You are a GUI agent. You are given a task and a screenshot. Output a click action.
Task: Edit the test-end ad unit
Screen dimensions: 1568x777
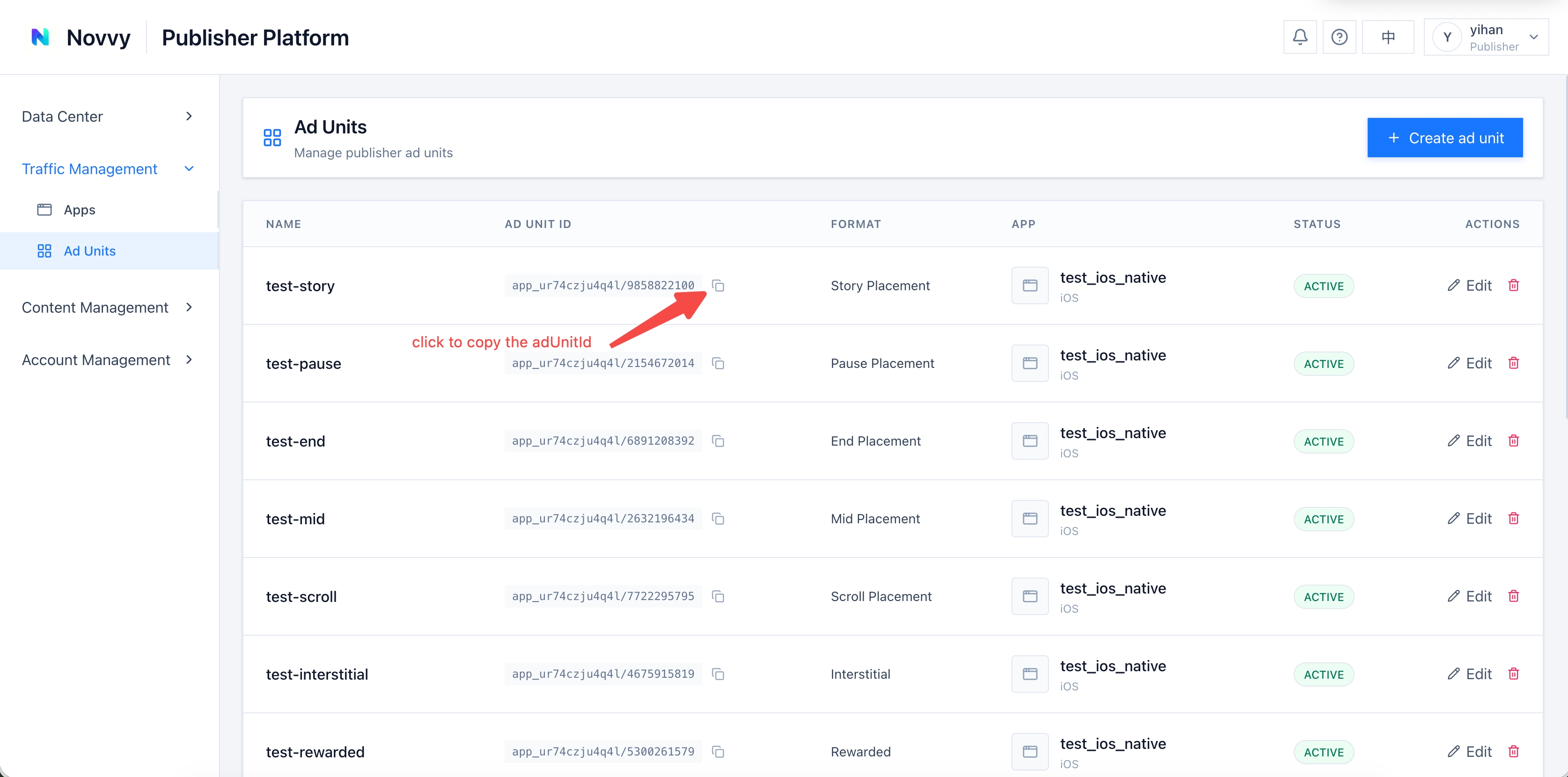pos(1470,441)
